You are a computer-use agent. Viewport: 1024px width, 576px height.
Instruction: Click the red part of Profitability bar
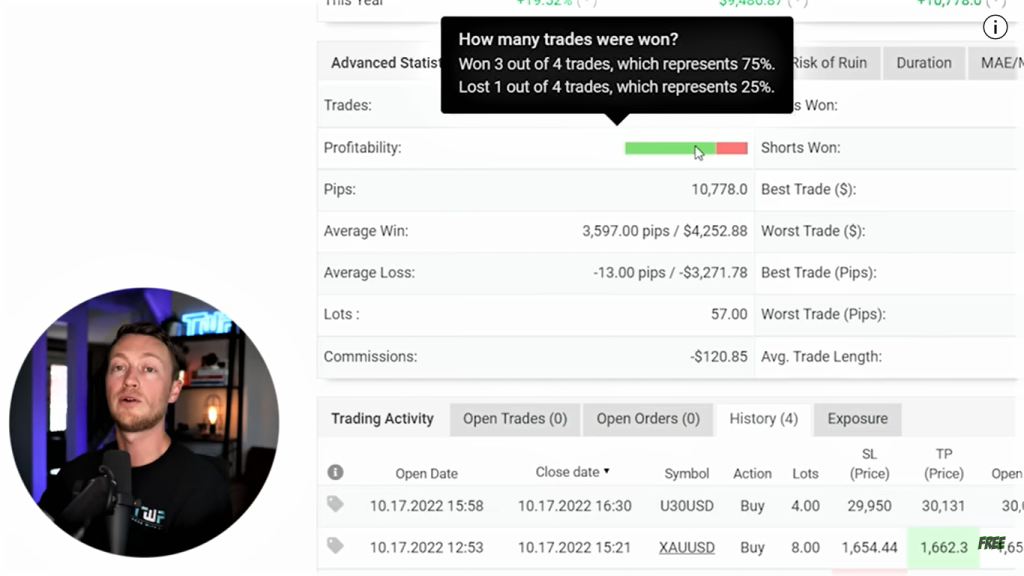click(x=732, y=148)
